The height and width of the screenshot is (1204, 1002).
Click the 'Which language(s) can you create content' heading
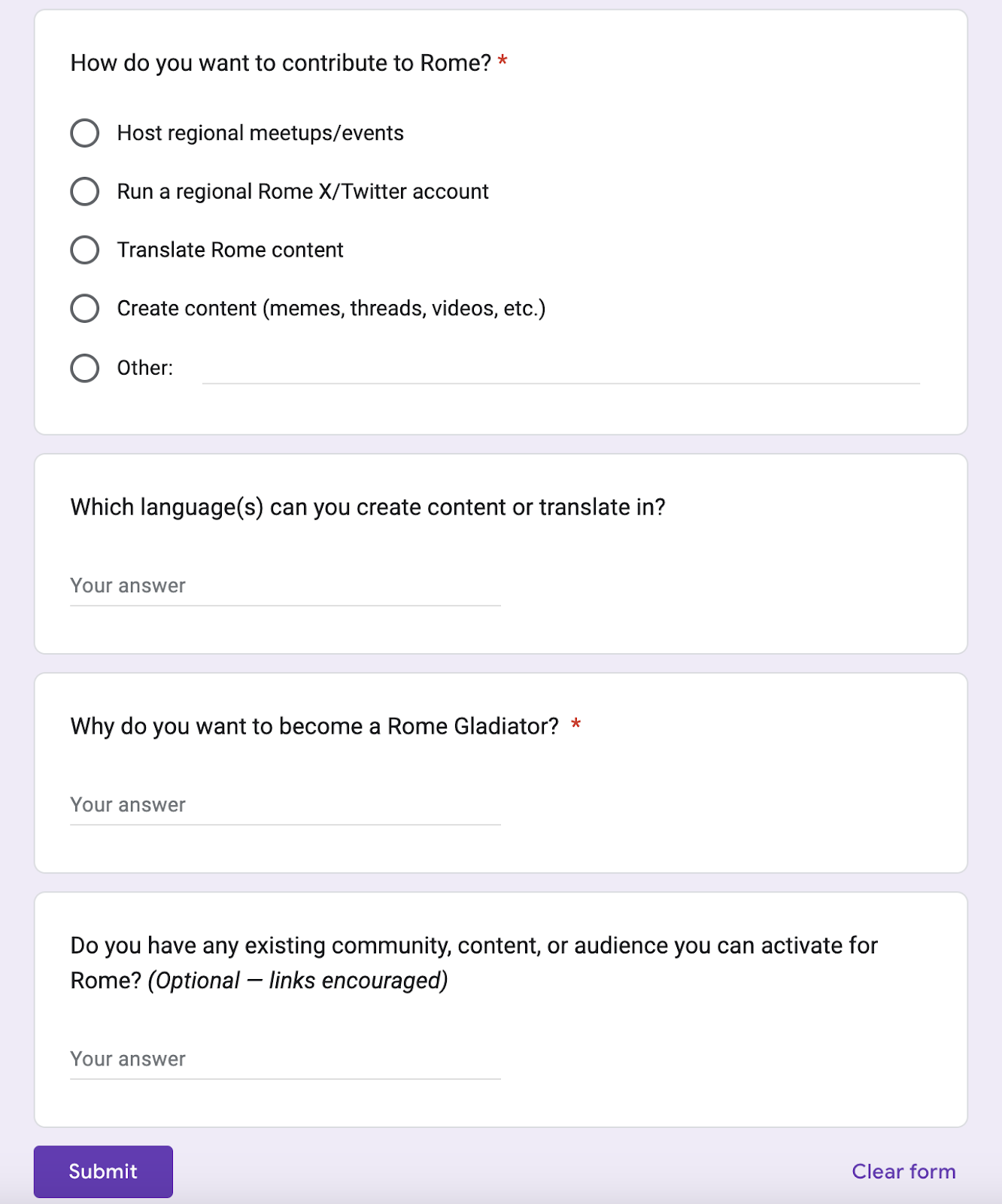(x=368, y=508)
